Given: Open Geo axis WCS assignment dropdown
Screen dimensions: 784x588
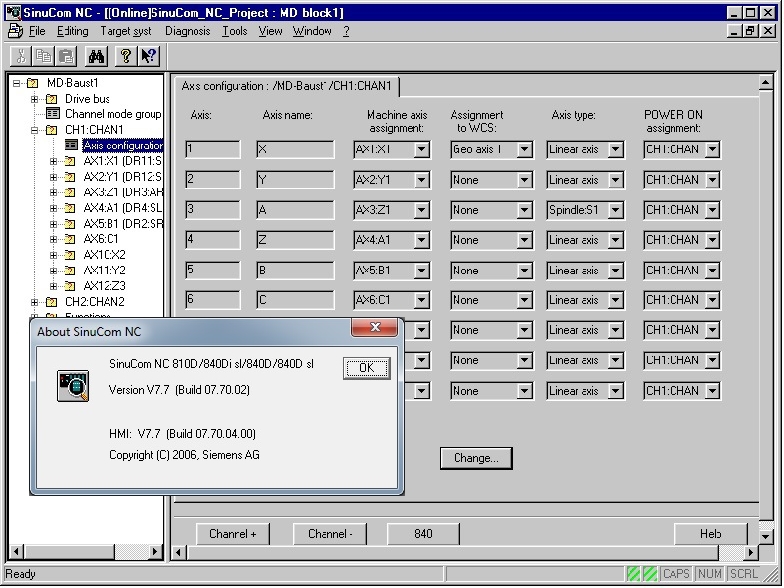Looking at the screenshot, I should (x=524, y=150).
